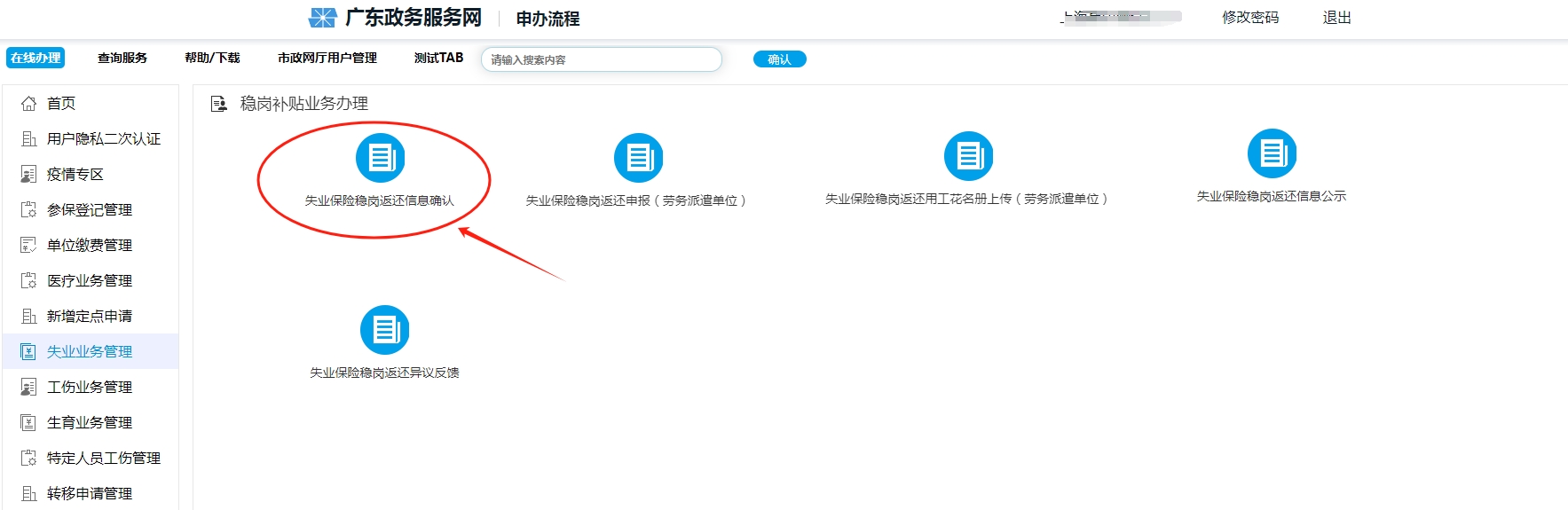Viewport: 1568px width, 510px height.
Task: Open 失业保险稳岗返还申报（劳务派遣单位）icon
Action: (x=638, y=158)
